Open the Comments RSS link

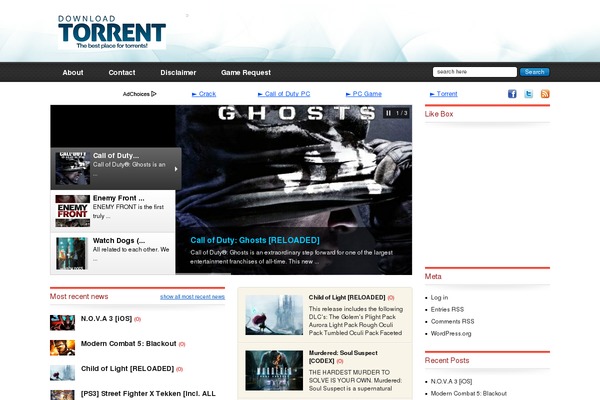click(x=452, y=322)
